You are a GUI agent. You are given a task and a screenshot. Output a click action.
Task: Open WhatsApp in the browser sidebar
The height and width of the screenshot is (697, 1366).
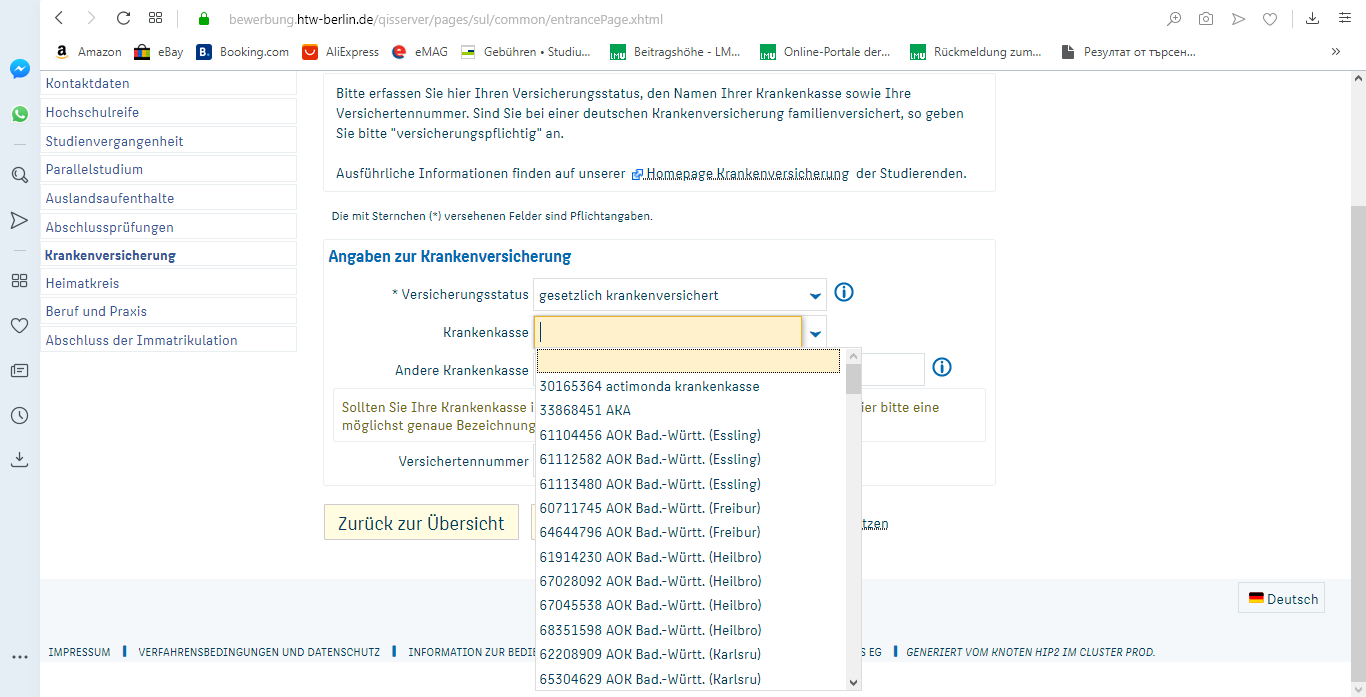tap(20, 114)
